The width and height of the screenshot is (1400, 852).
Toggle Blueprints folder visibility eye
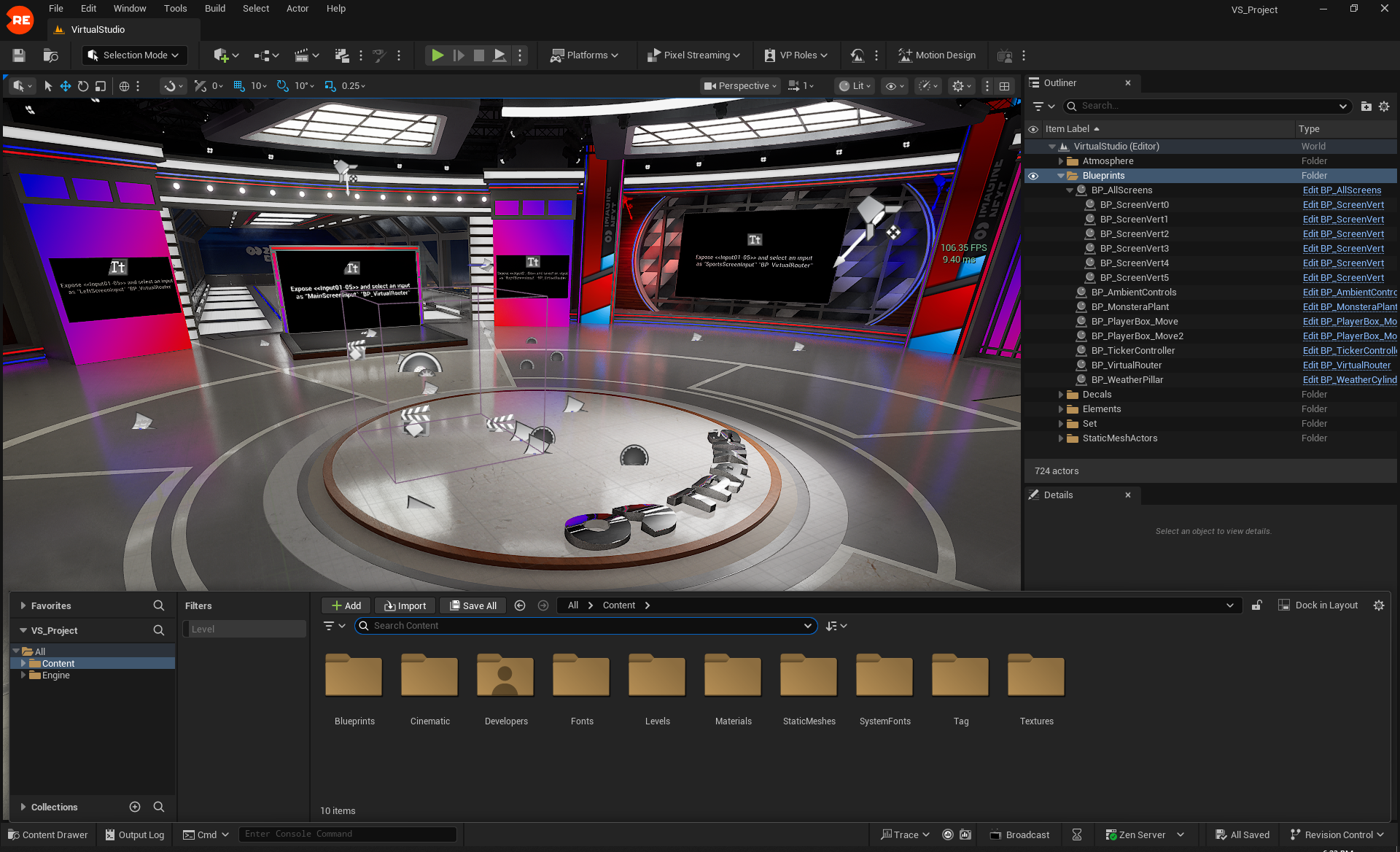tap(1033, 176)
